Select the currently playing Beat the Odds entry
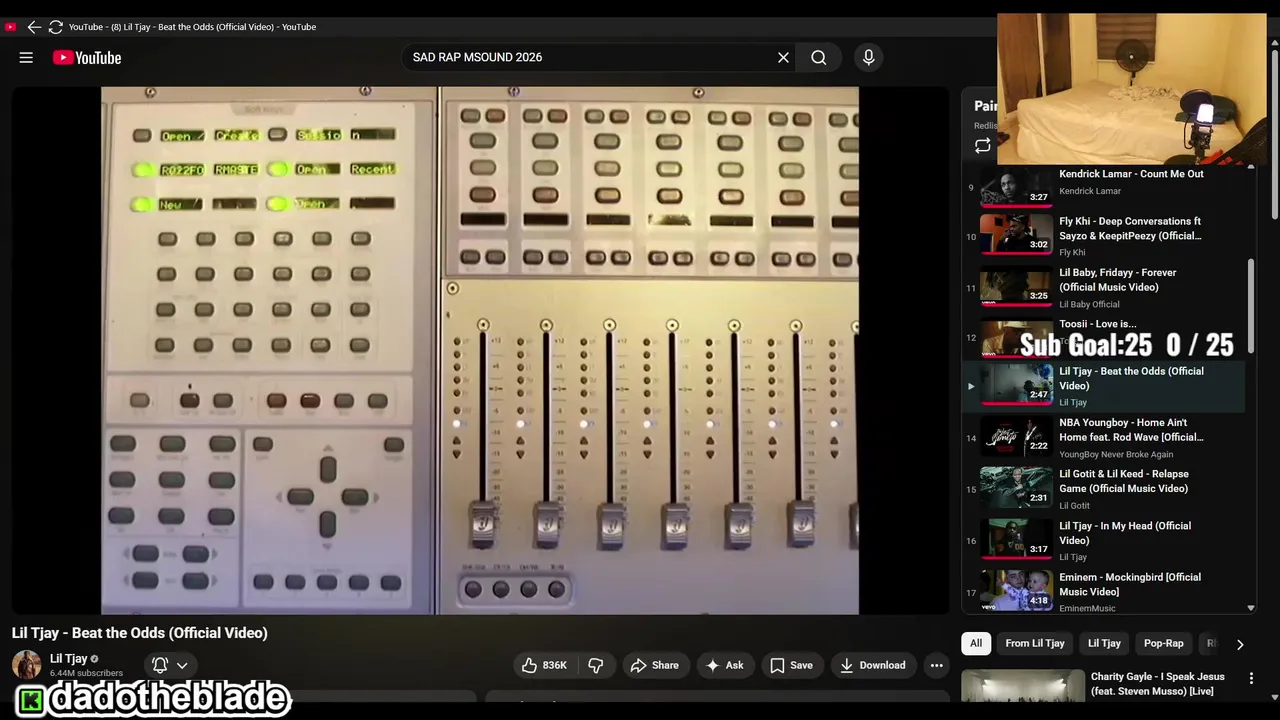The image size is (1280, 720). tap(1105, 386)
